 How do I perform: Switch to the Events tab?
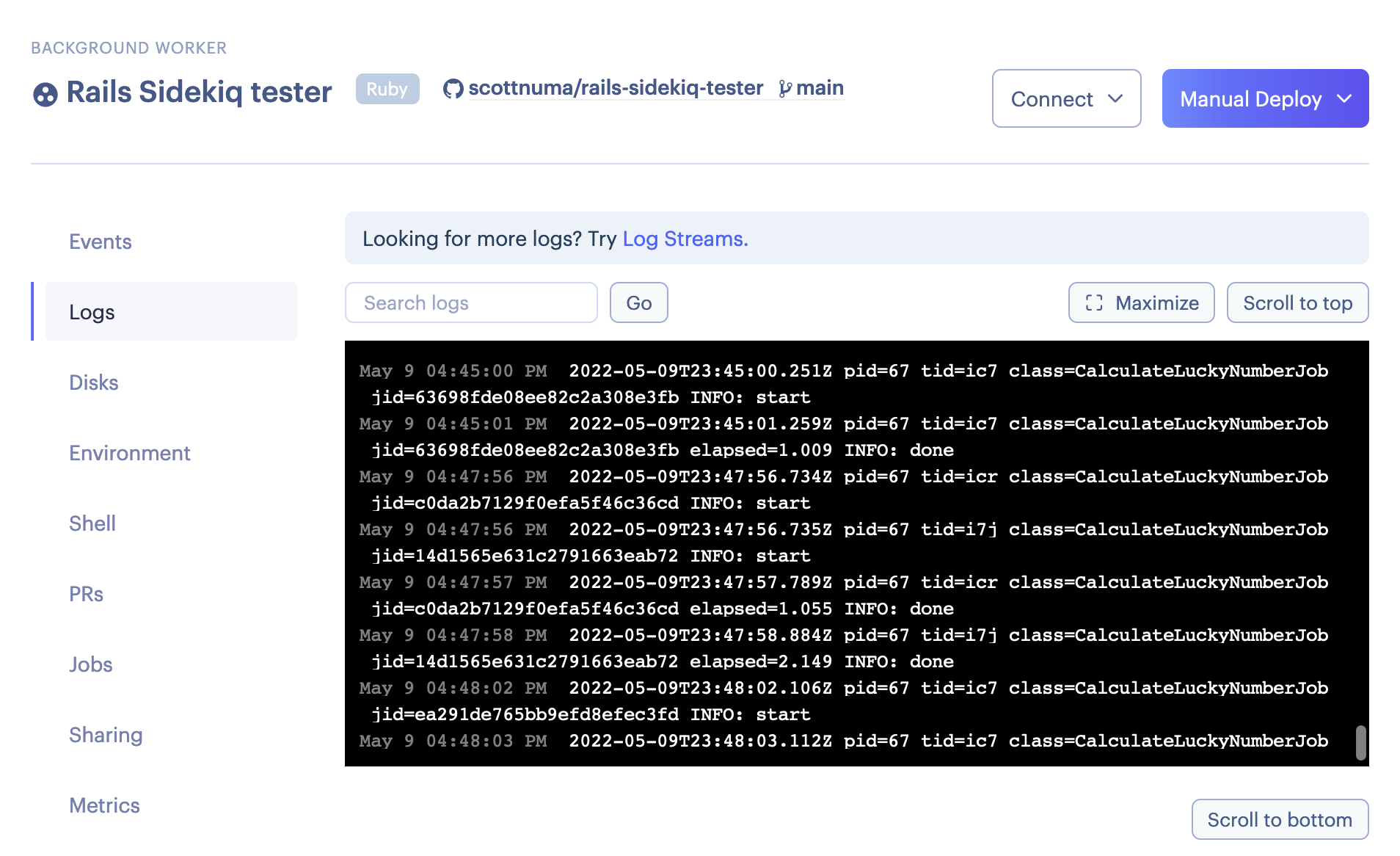(100, 241)
